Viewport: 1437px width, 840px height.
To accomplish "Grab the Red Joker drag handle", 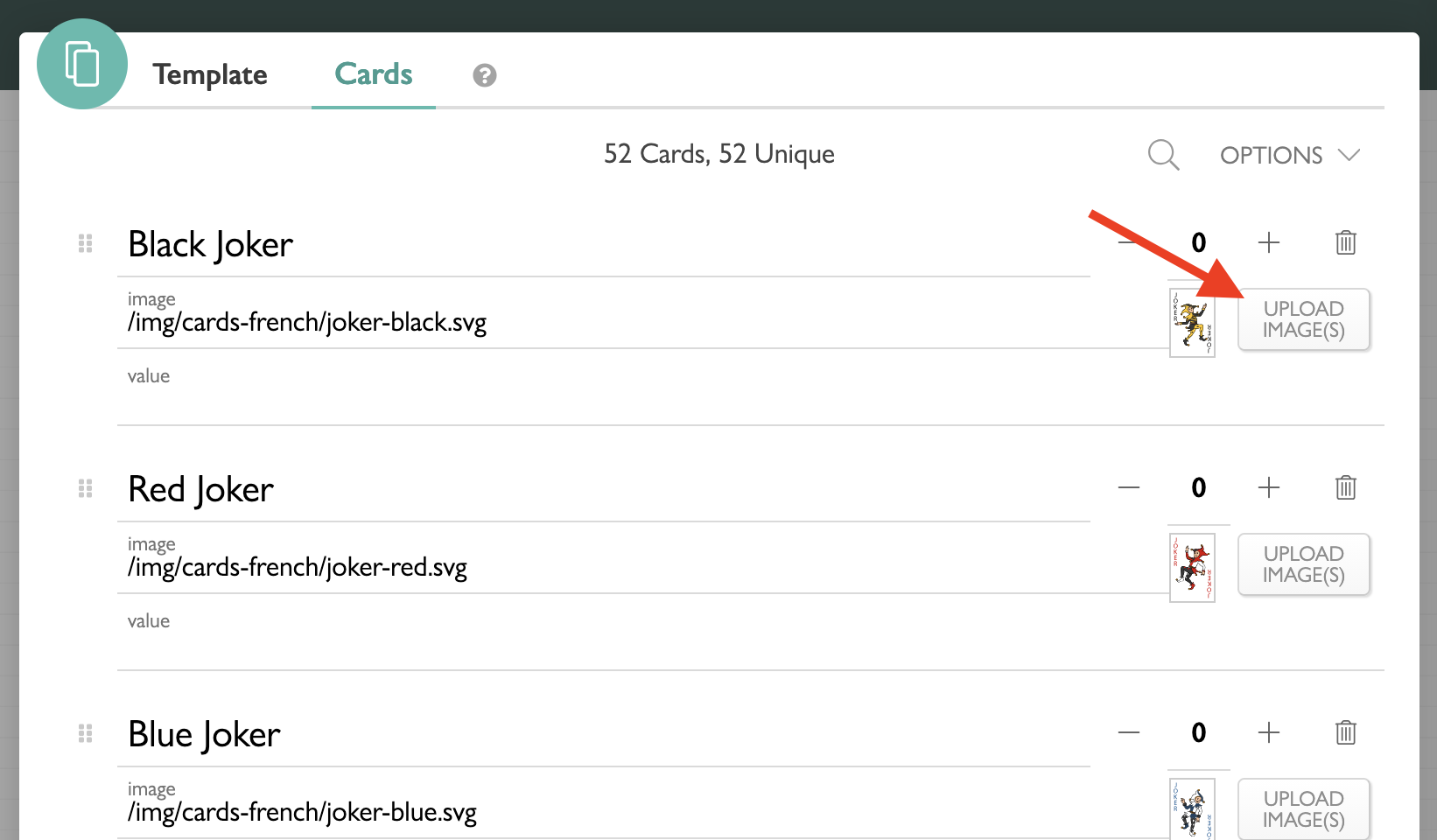I will [x=85, y=488].
